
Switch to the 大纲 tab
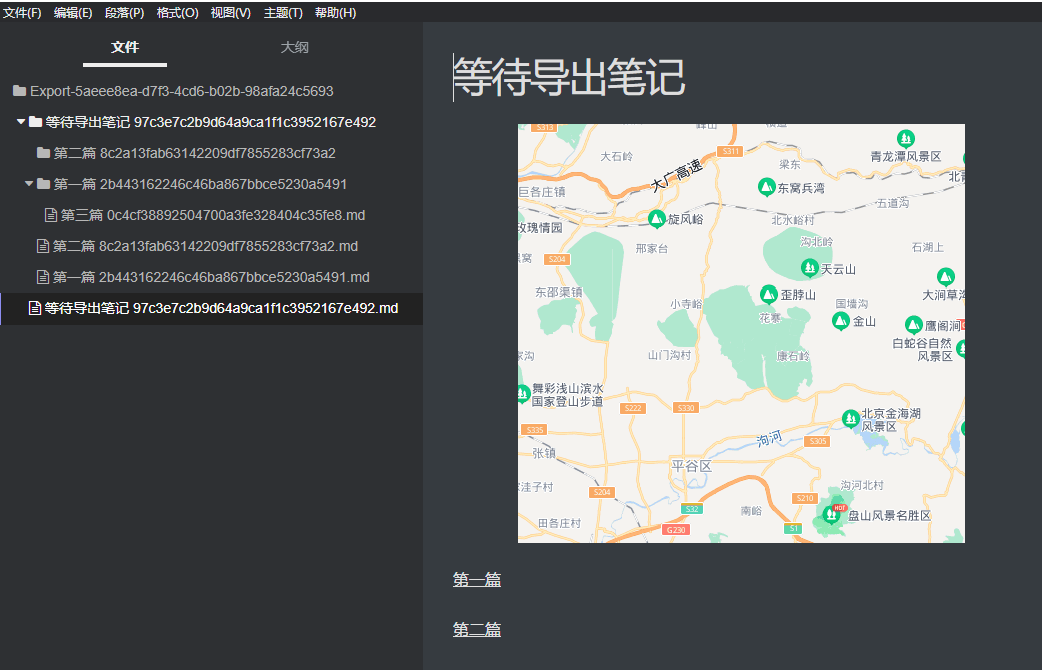(294, 46)
